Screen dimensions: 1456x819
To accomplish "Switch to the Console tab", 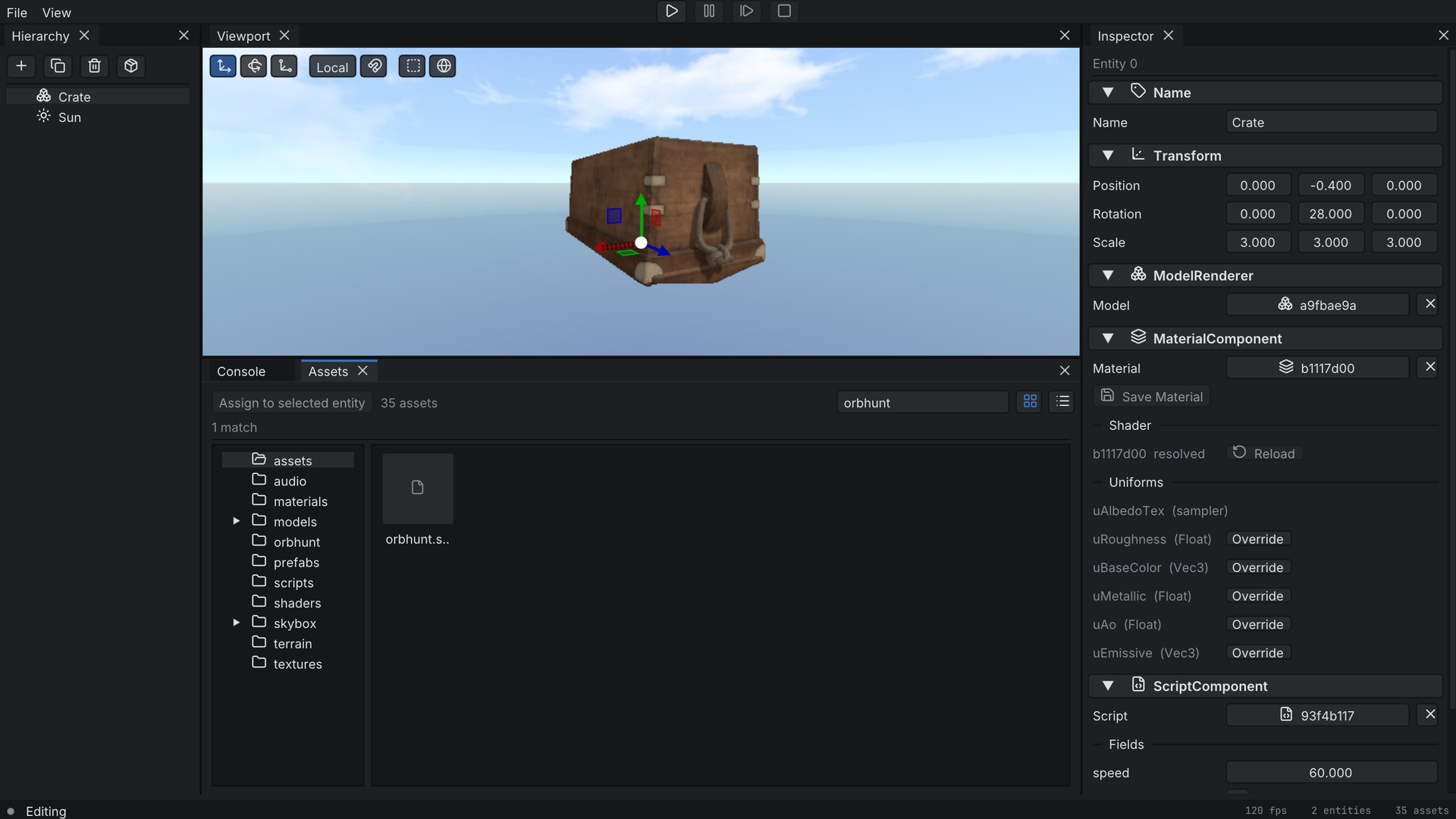I will (241, 371).
